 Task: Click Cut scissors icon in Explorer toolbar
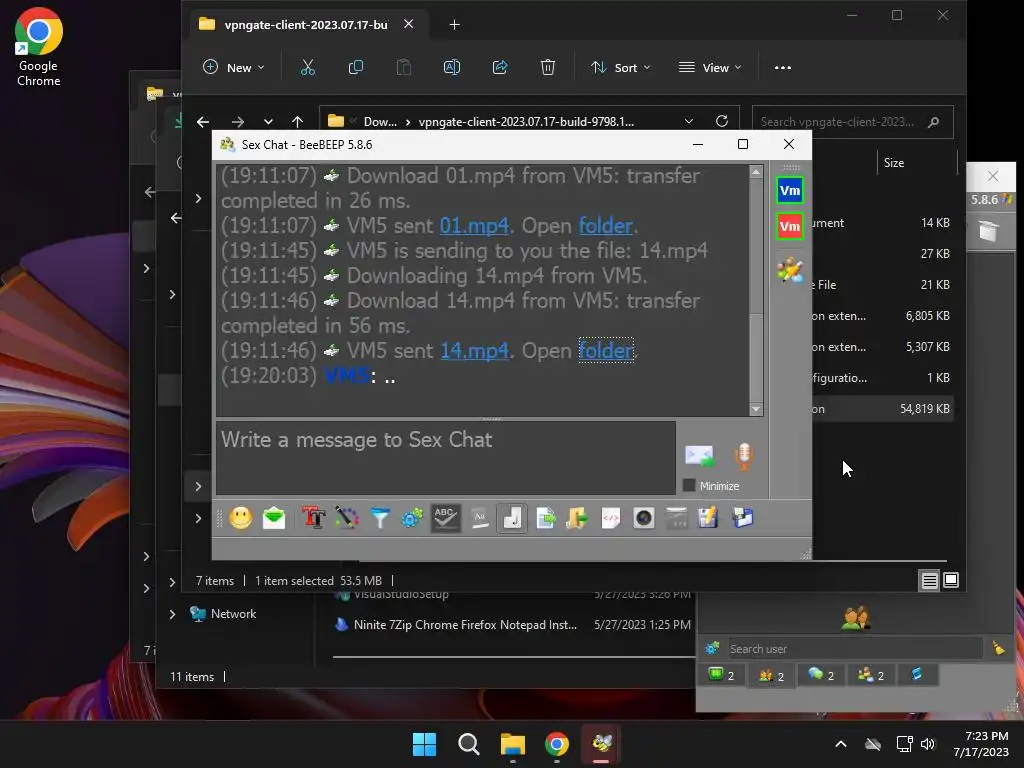[x=308, y=67]
